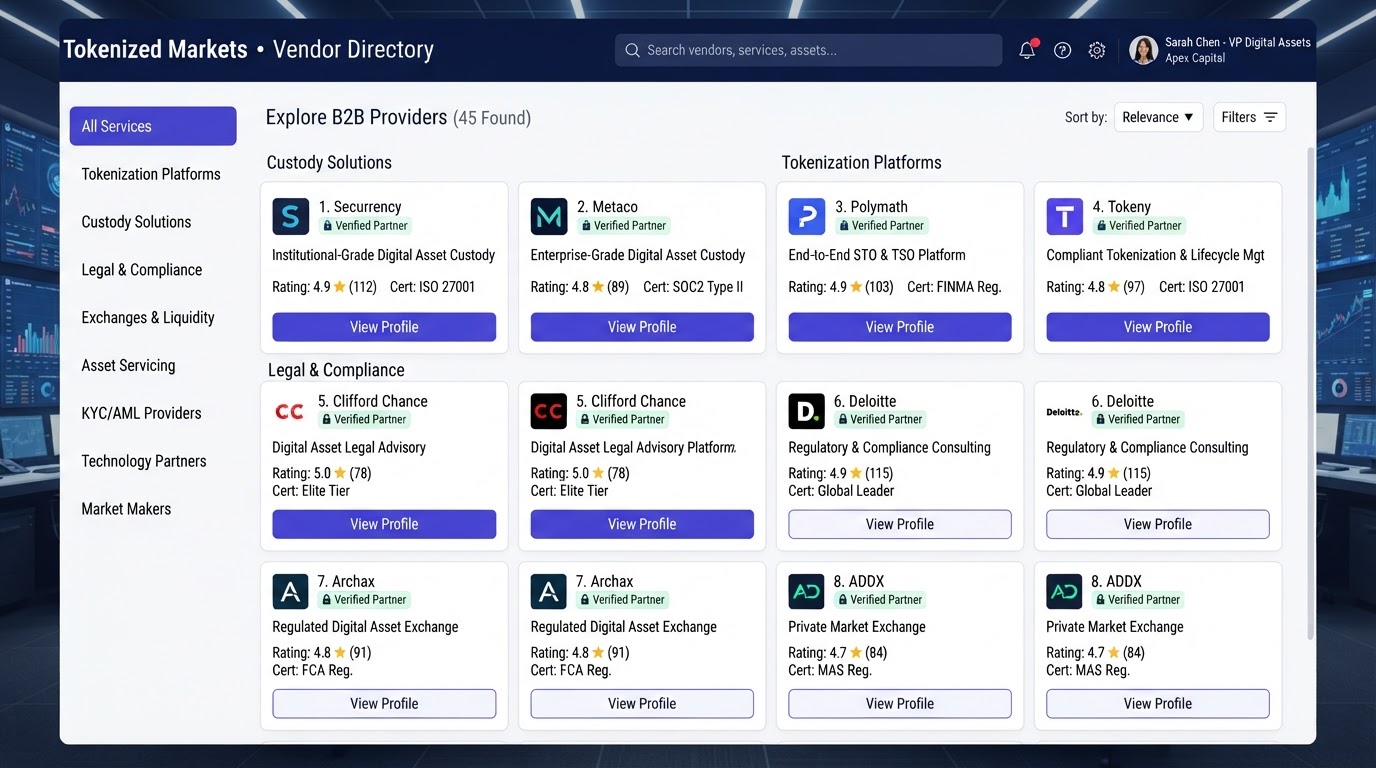Click the Deloitte wordmark logo

[x=1065, y=411]
